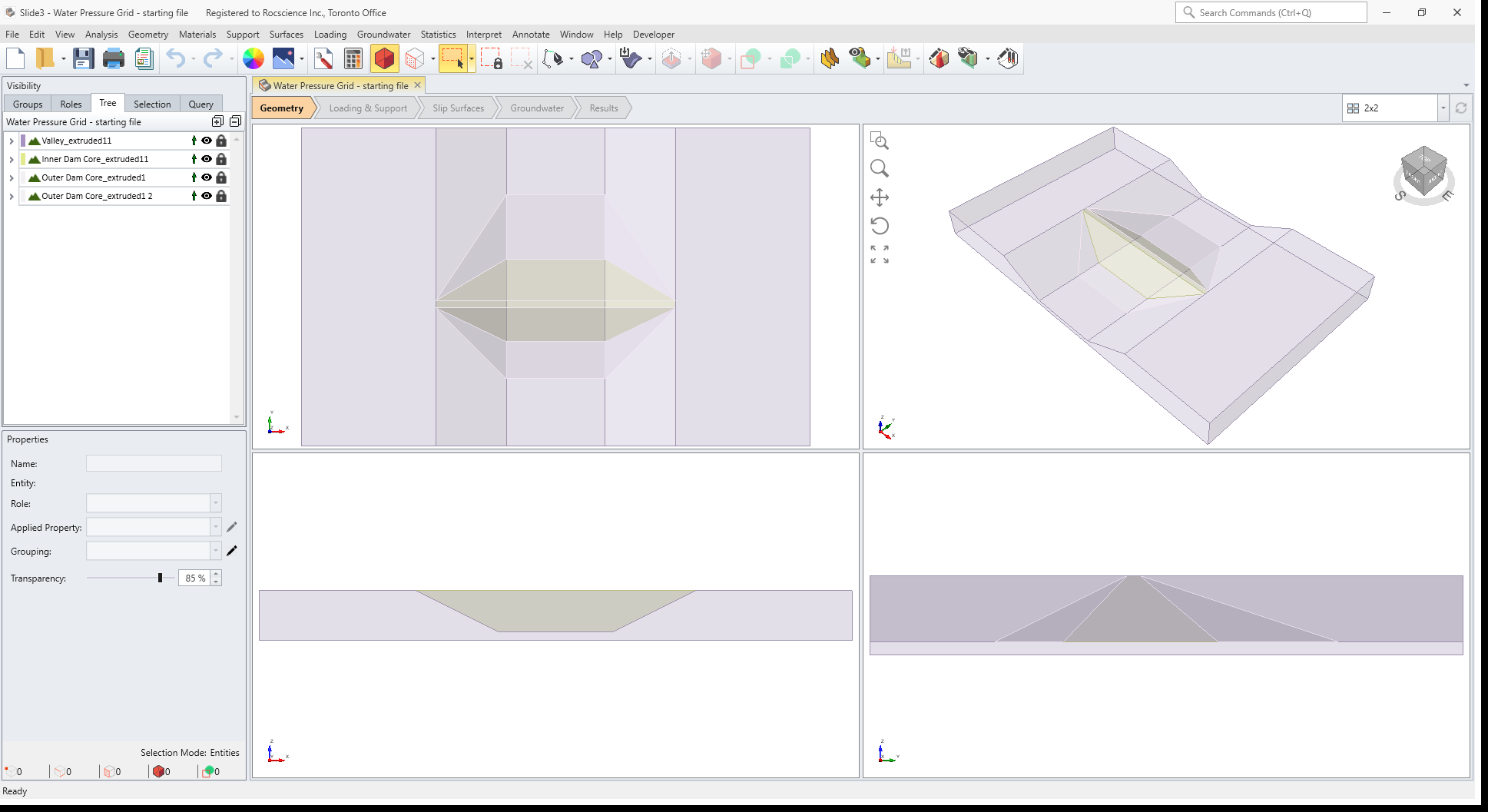Open the Role dropdown in Properties
The width and height of the screenshot is (1488, 812).
click(216, 503)
